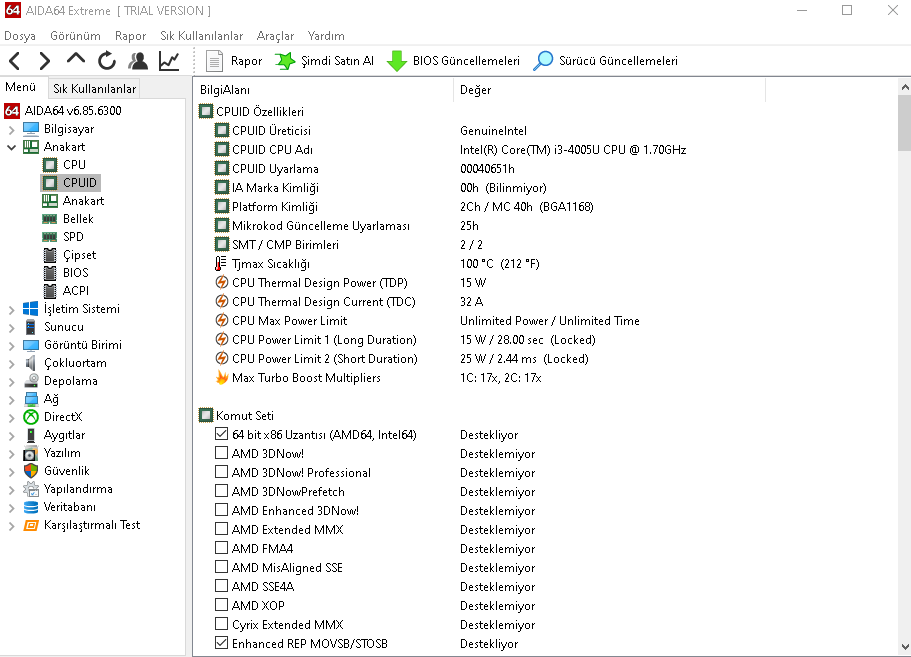Open the Araçlar menu
Screen dimensions: 911x657
(275, 36)
